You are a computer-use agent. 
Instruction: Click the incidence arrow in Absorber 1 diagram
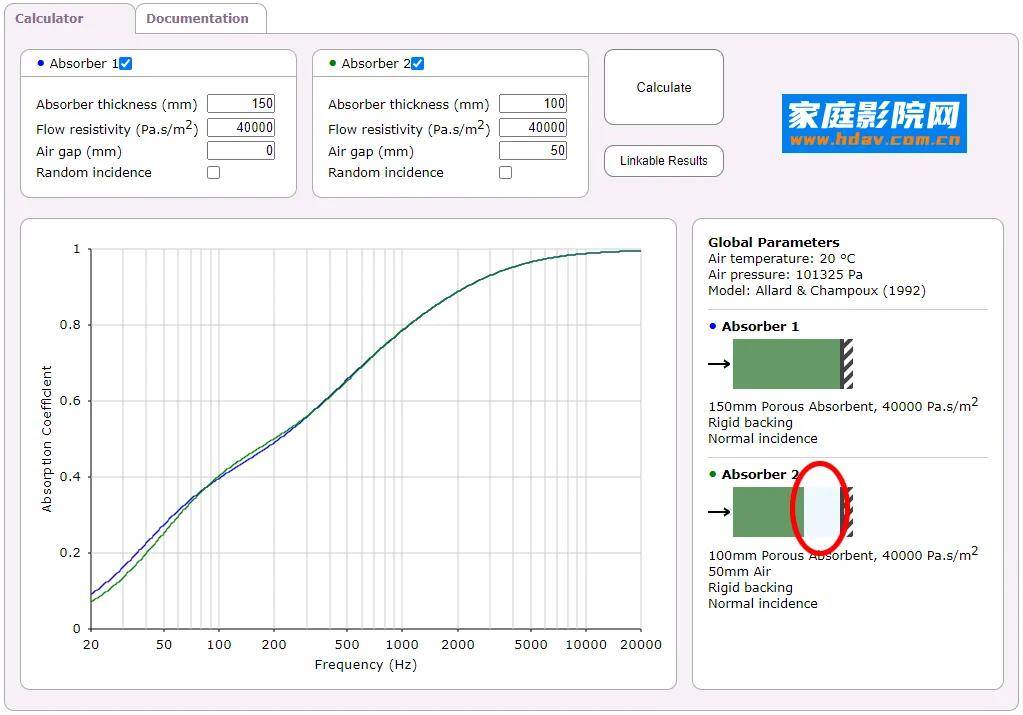(719, 364)
